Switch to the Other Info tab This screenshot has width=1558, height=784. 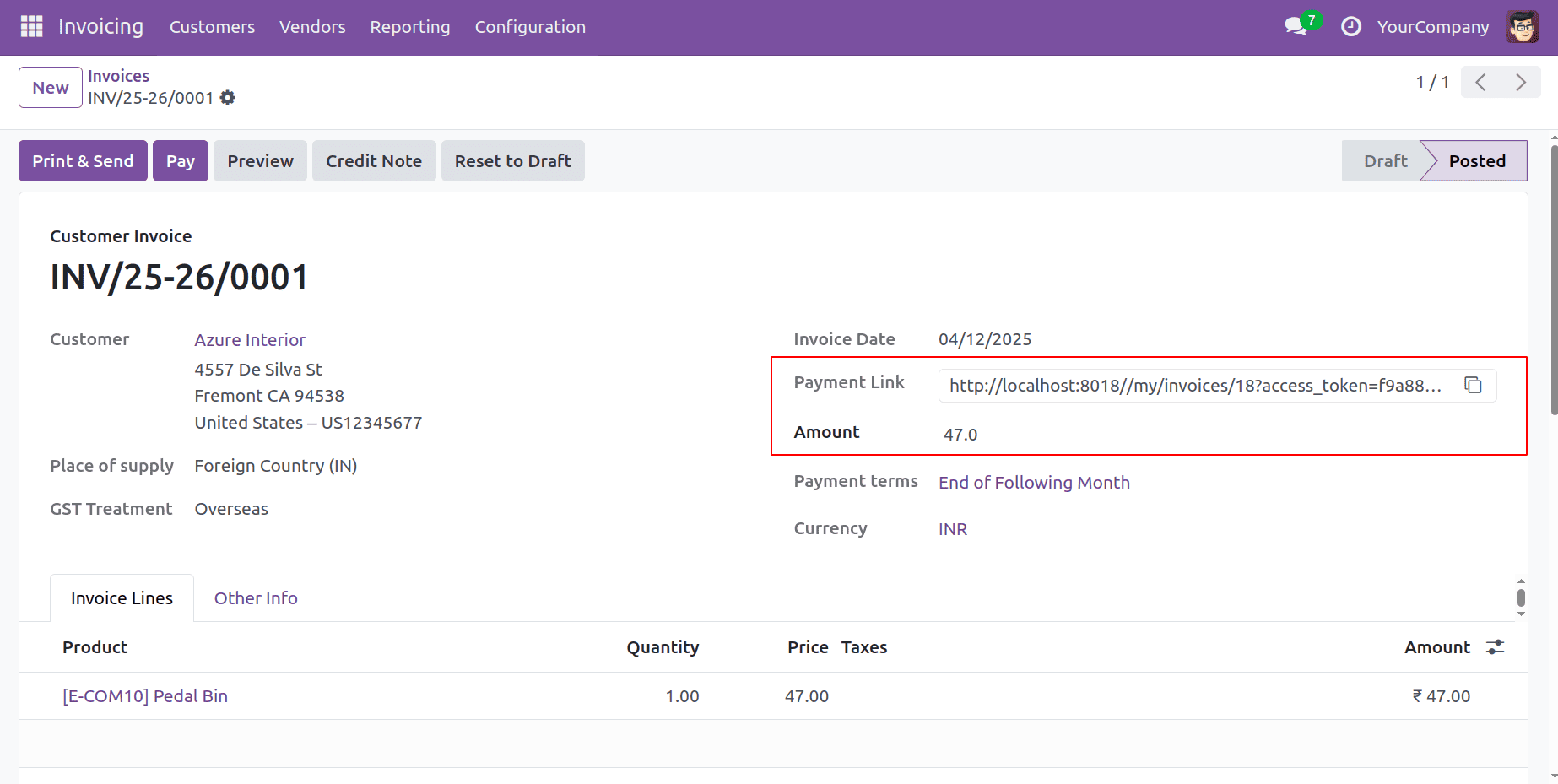coord(256,598)
